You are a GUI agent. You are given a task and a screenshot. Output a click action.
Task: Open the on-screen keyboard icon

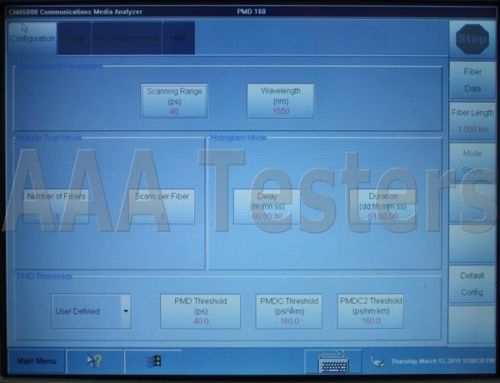click(x=333, y=363)
